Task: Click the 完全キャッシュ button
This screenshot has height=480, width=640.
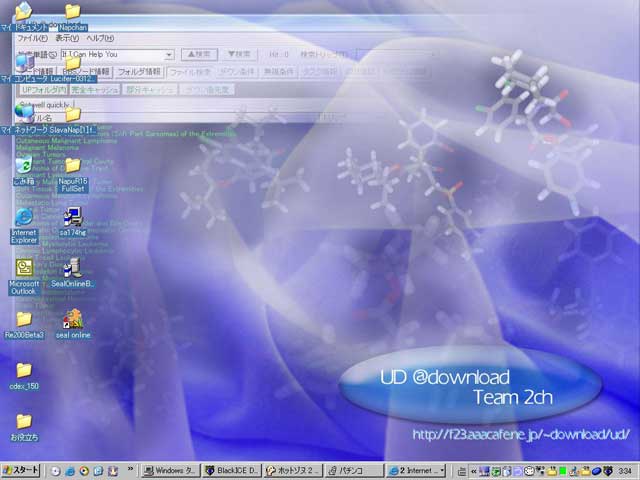Action: [x=94, y=89]
